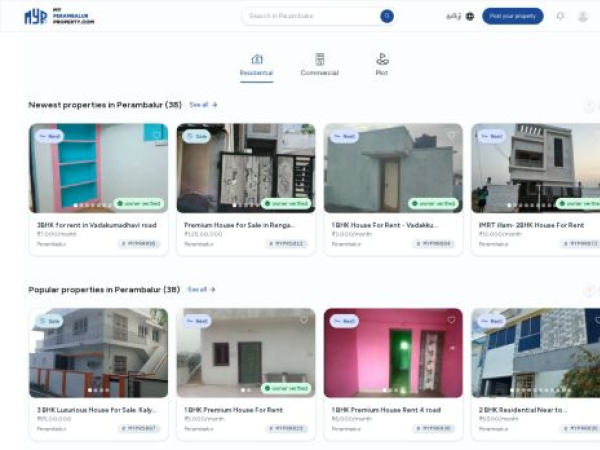Open title Premium House for Sale in Renga...

[240, 225]
